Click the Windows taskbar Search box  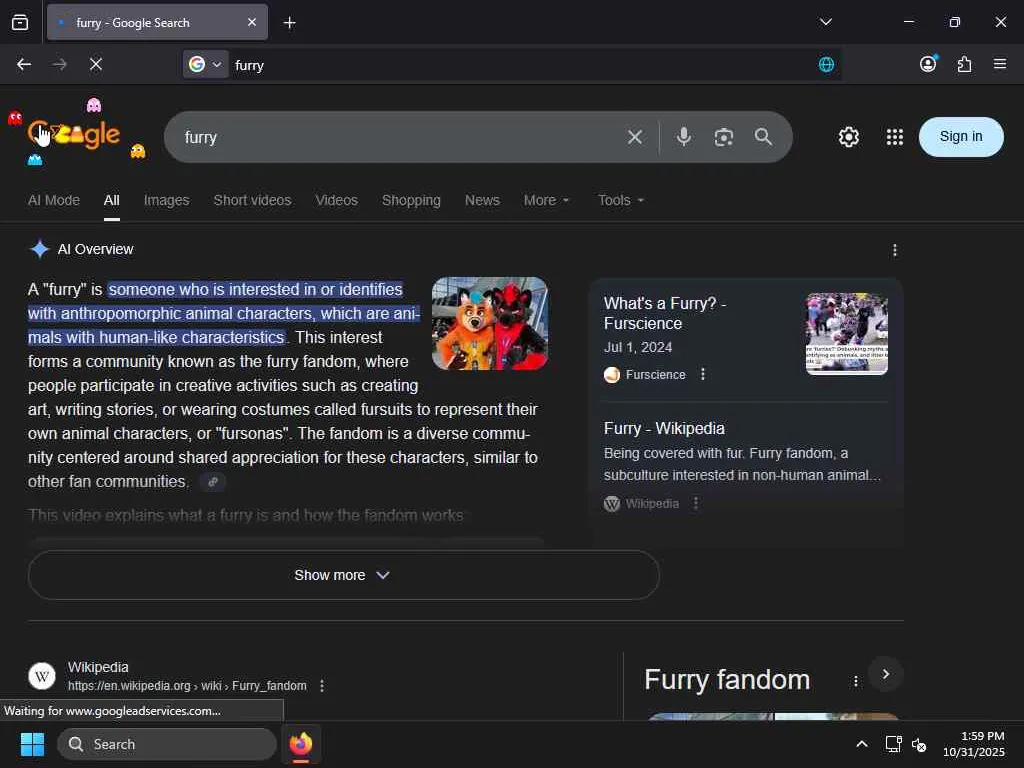pos(167,744)
